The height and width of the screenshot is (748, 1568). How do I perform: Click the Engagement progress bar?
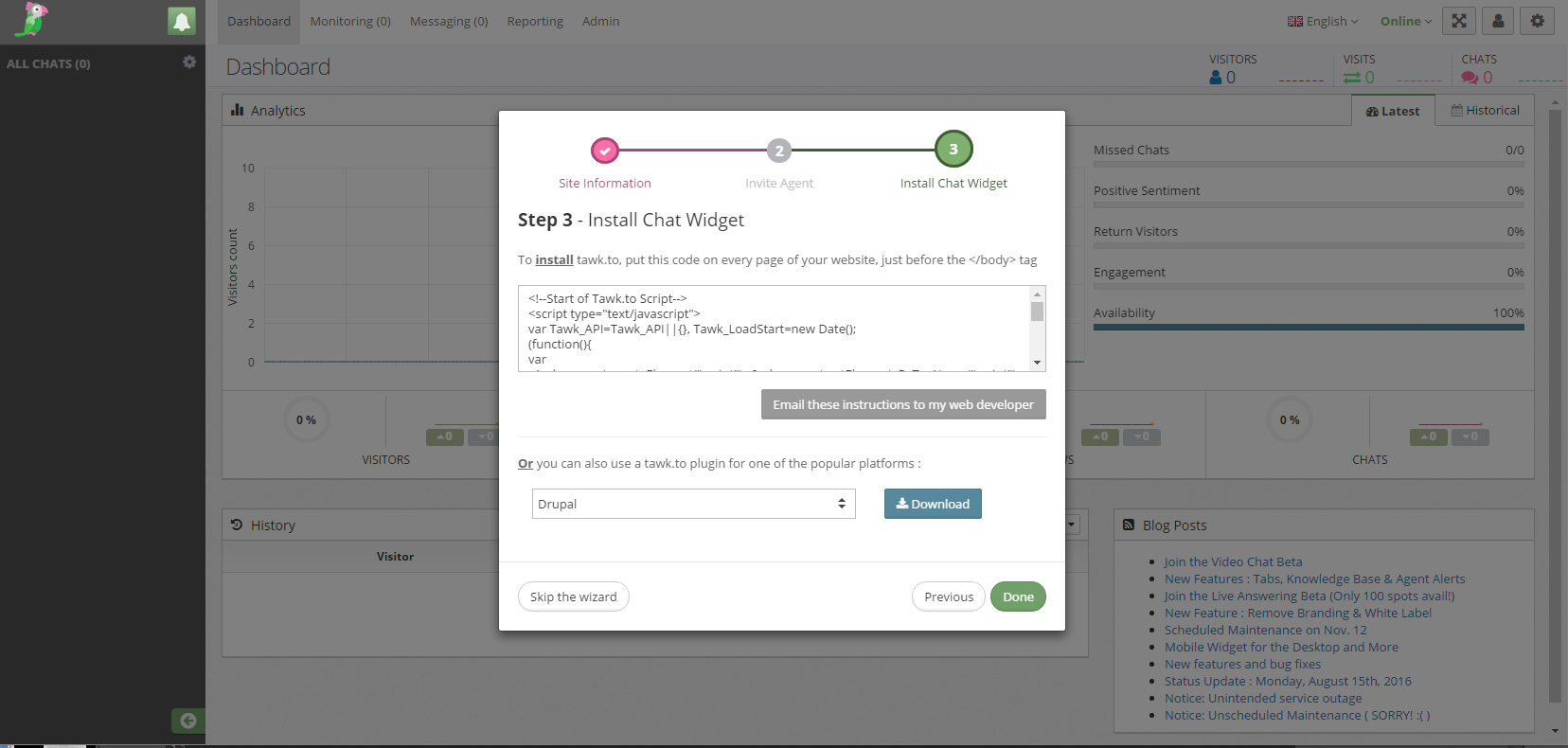coord(1309,287)
